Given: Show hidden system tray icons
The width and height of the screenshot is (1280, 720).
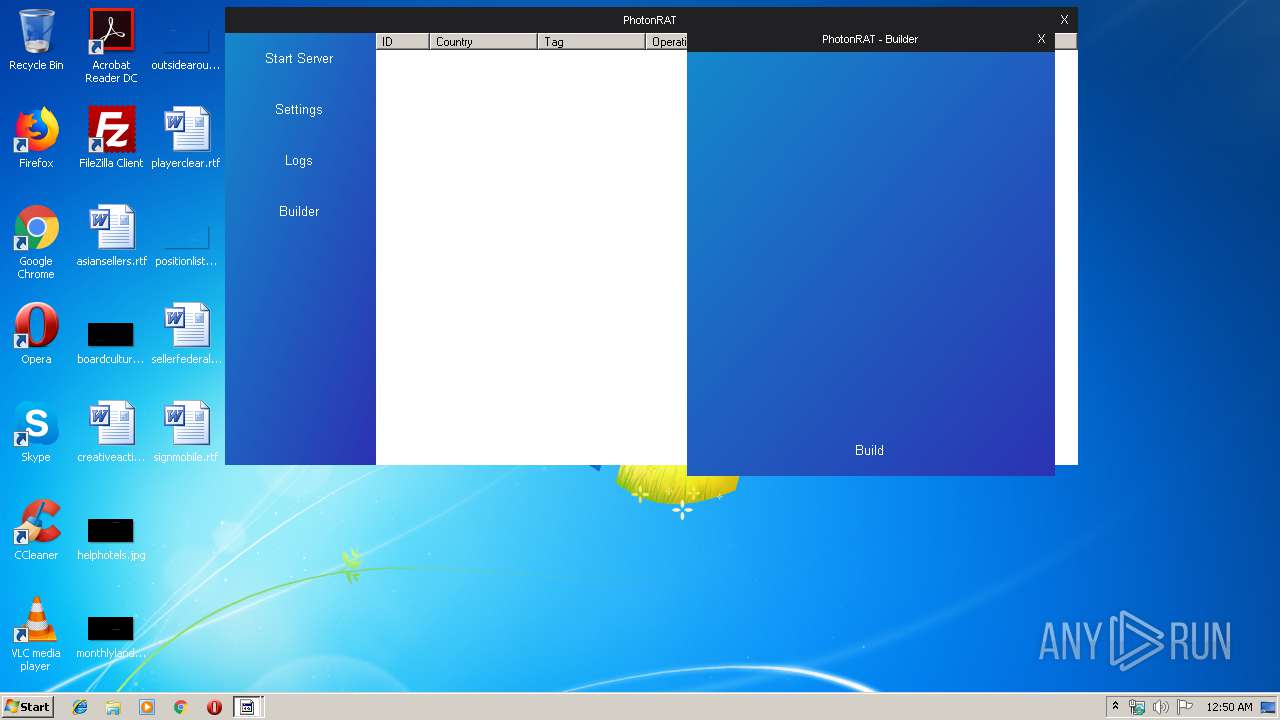Looking at the screenshot, I should [1116, 707].
